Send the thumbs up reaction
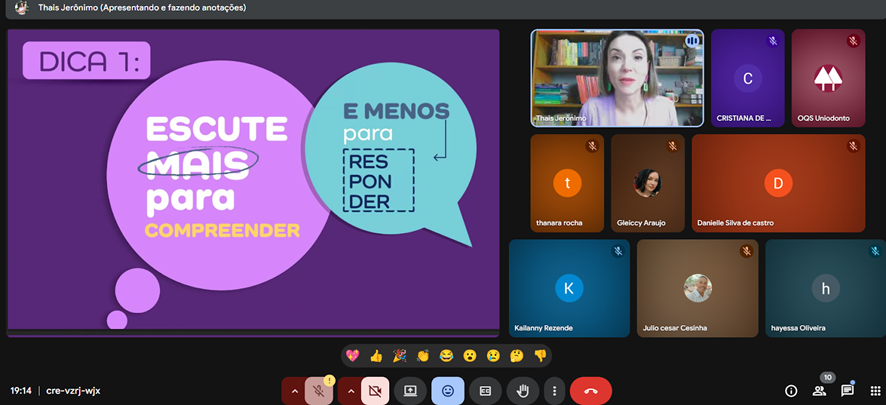The width and height of the screenshot is (886, 405). tap(376, 355)
